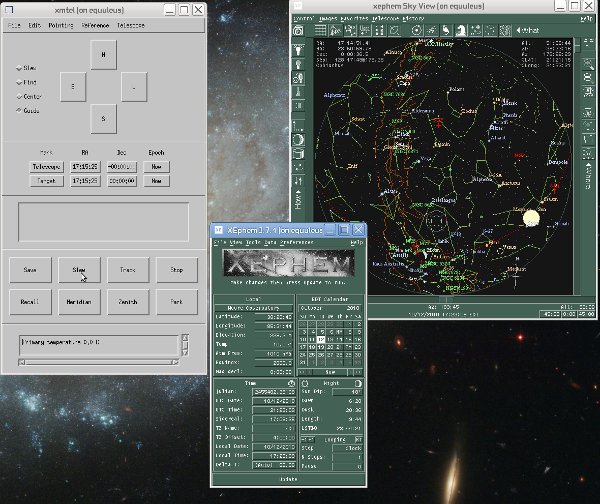
Task: Click the Slew button beside Save in xmtel
Action: (79, 270)
